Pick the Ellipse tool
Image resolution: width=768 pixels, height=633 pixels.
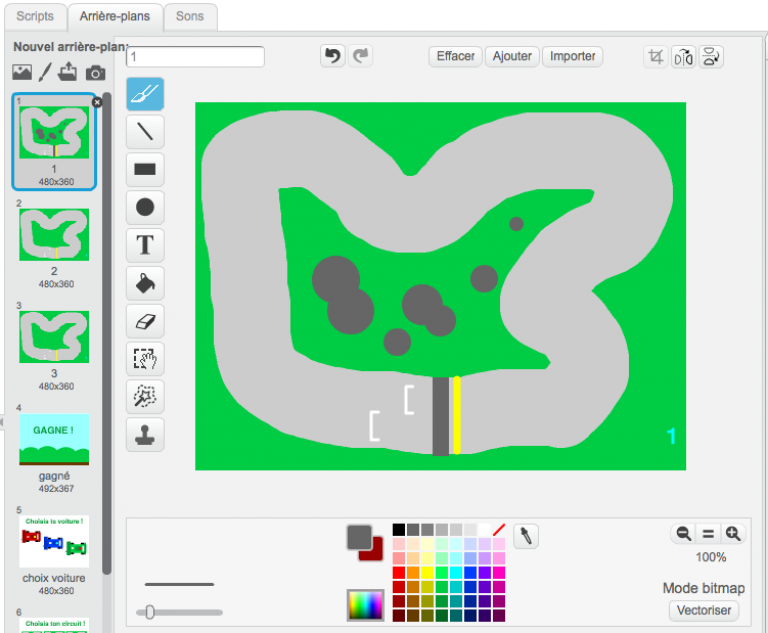tap(145, 207)
